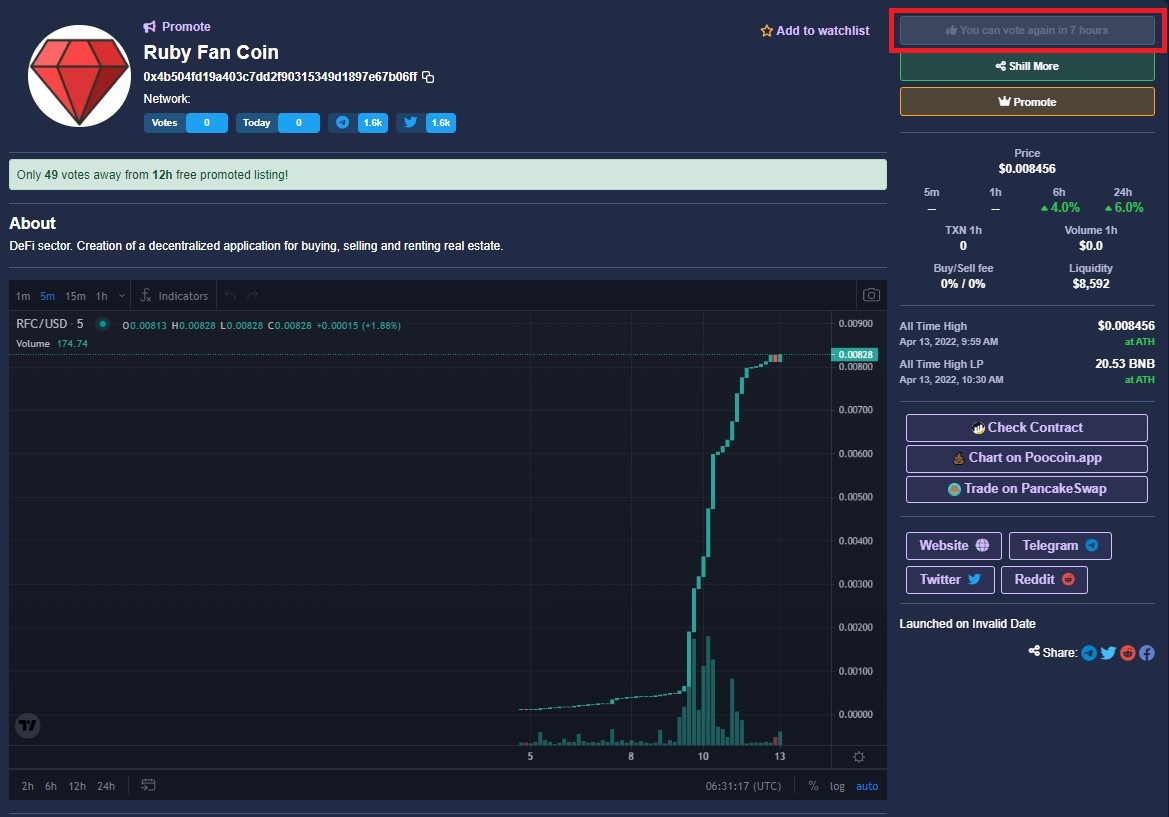Expand the interval dropdown arrow
This screenshot has width=1169, height=817.
tap(122, 297)
